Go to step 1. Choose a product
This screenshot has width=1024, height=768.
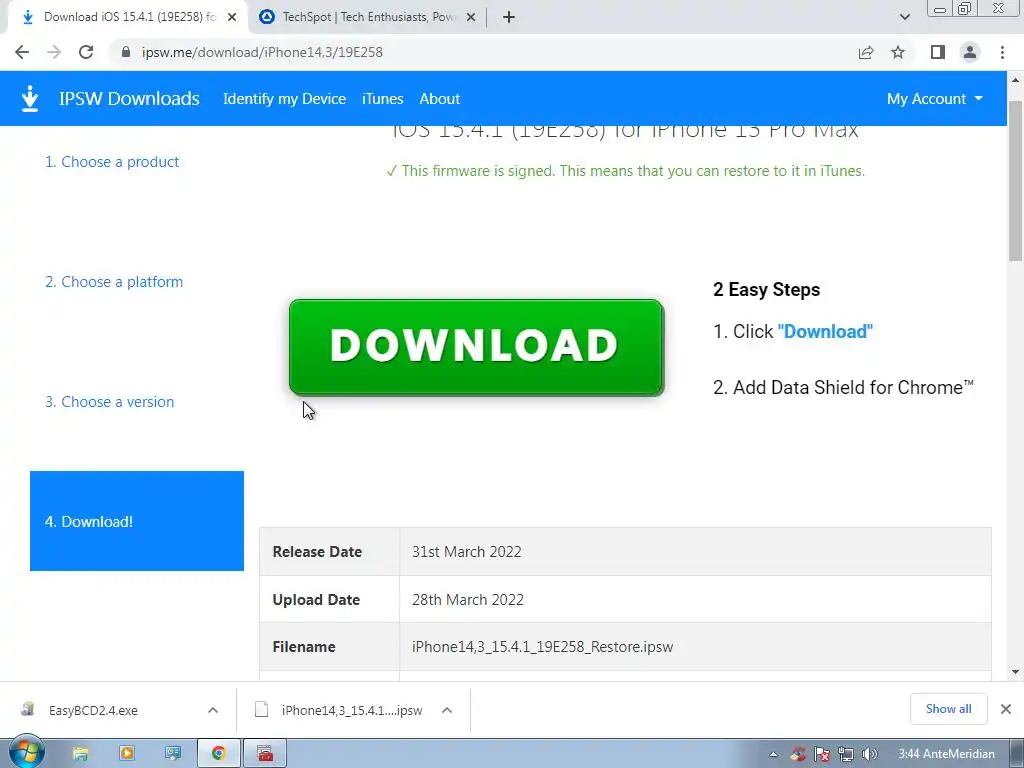(x=112, y=162)
